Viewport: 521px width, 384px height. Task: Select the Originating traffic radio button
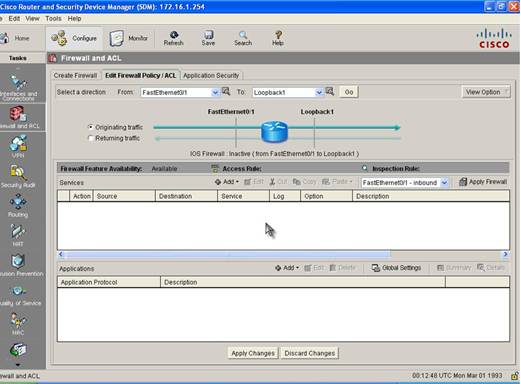[90, 127]
